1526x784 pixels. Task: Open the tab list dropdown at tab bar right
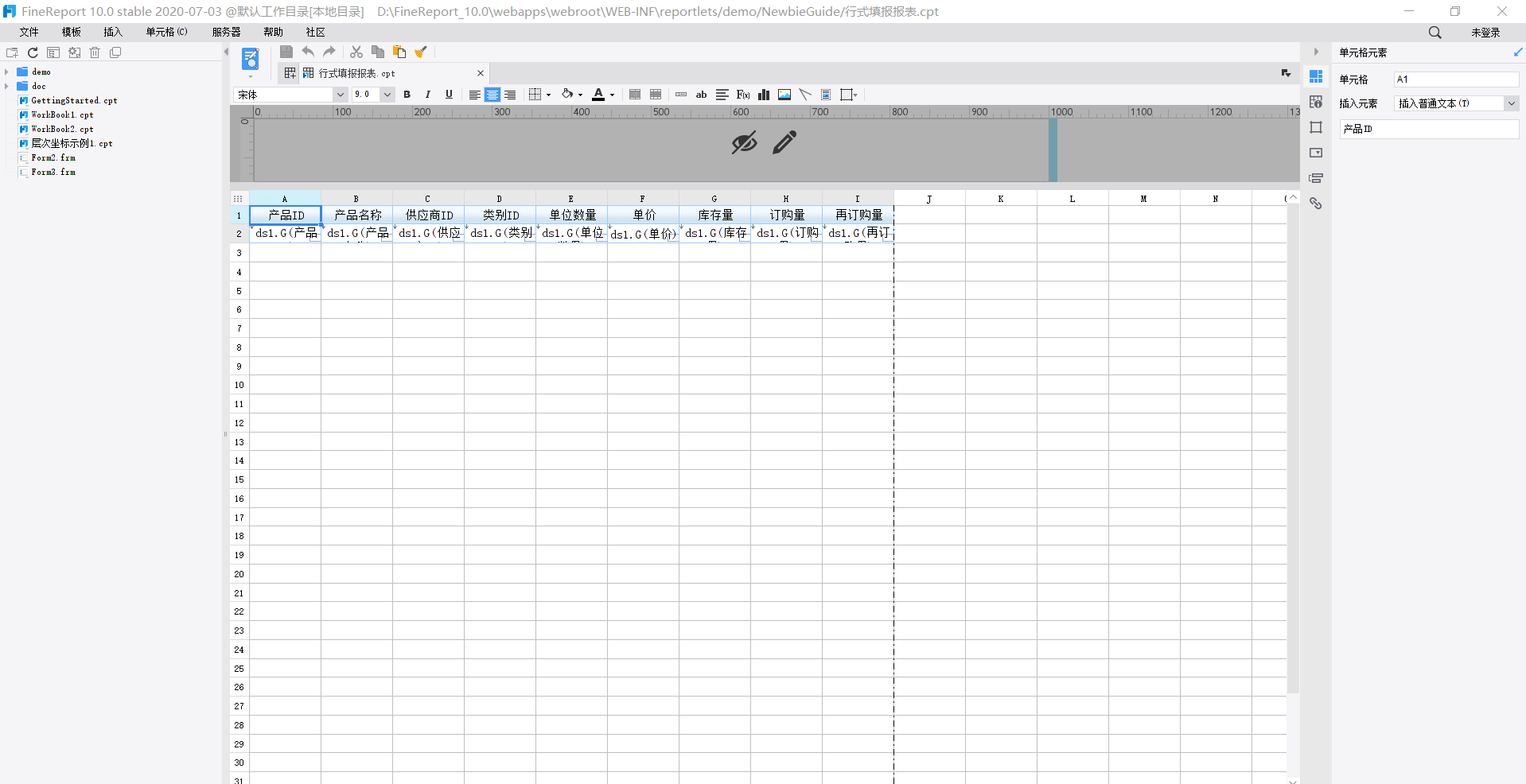(x=1286, y=73)
